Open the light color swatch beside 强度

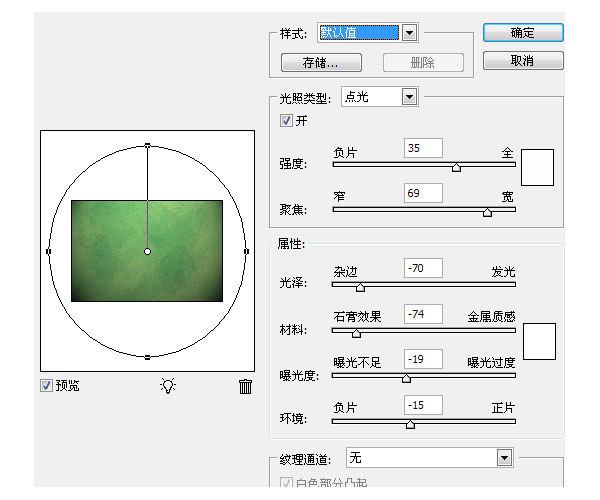tap(538, 166)
